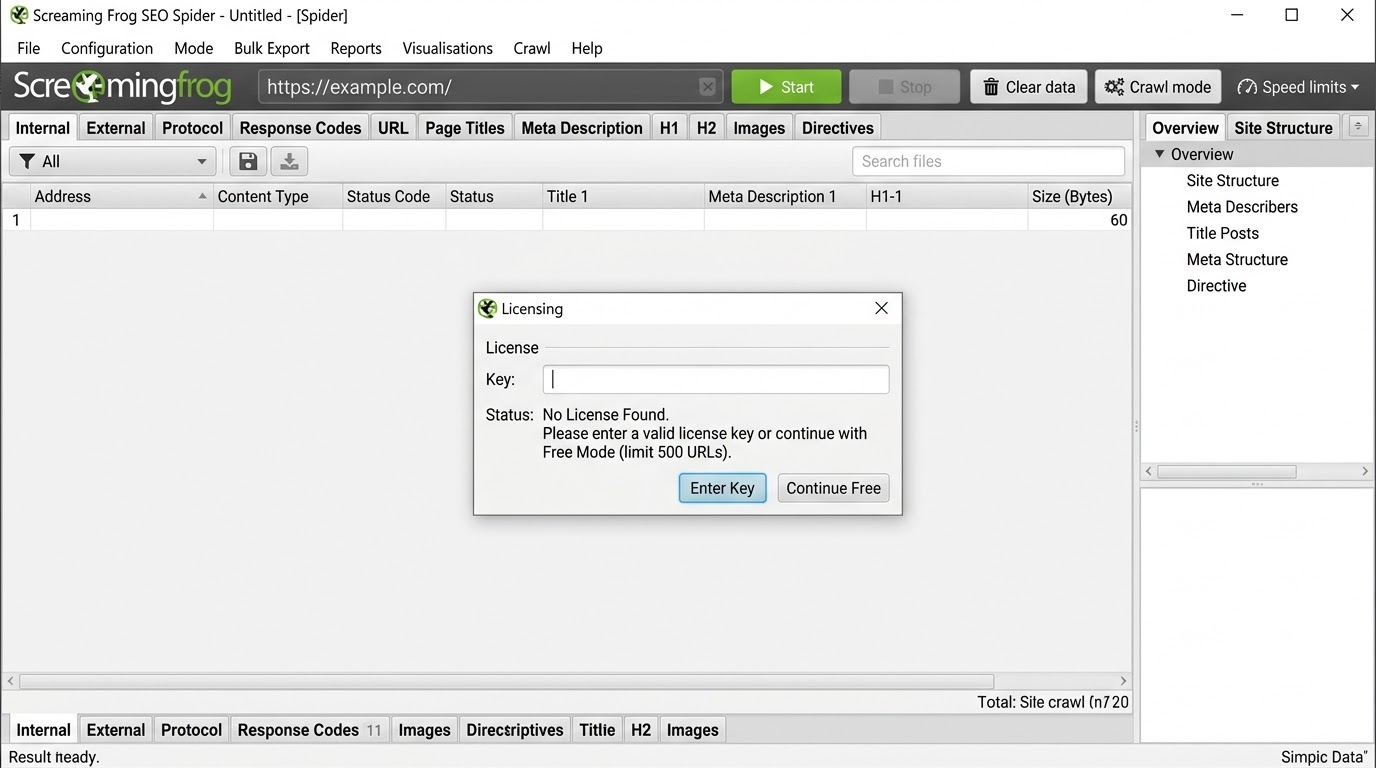The image size is (1376, 768).
Task: Click left scroll arrow of right panel scrollbar
Action: [1148, 471]
